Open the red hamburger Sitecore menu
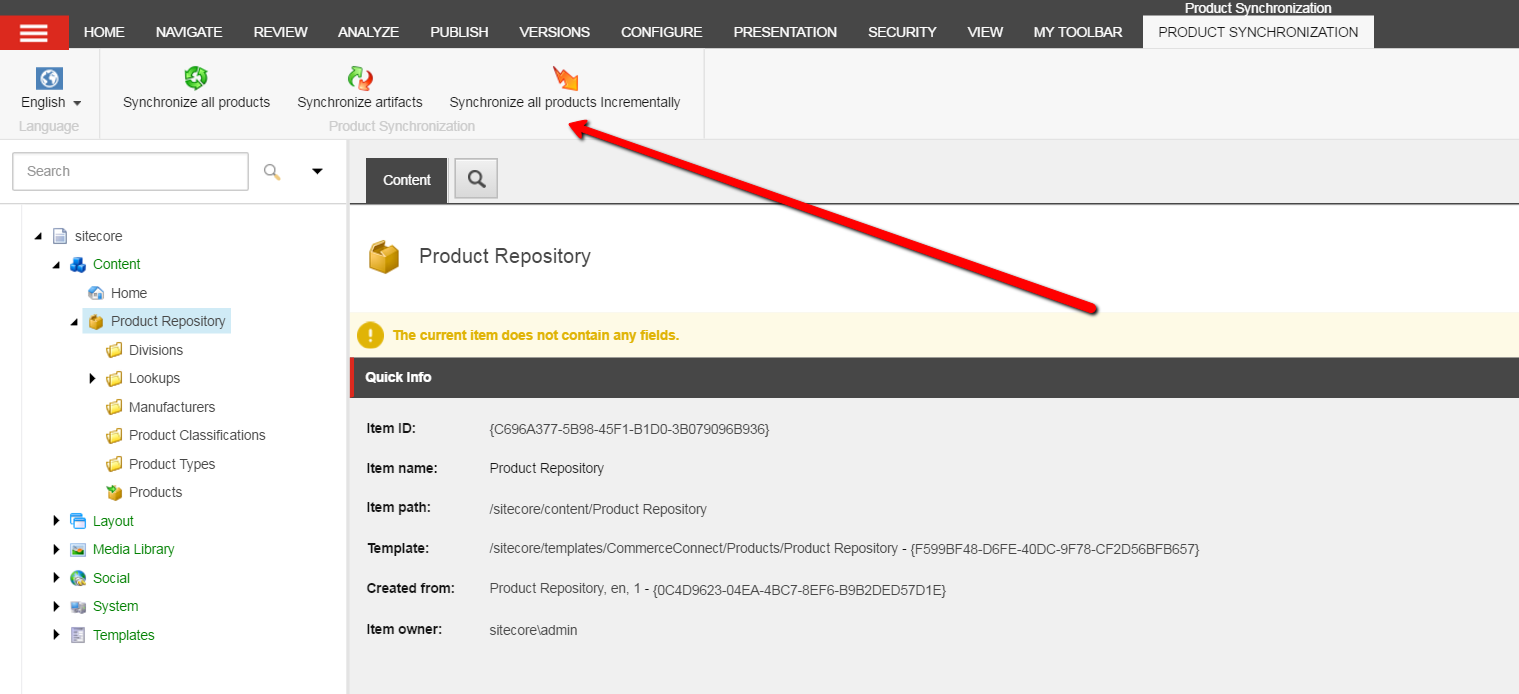This screenshot has height=694, width=1519. coord(34,32)
